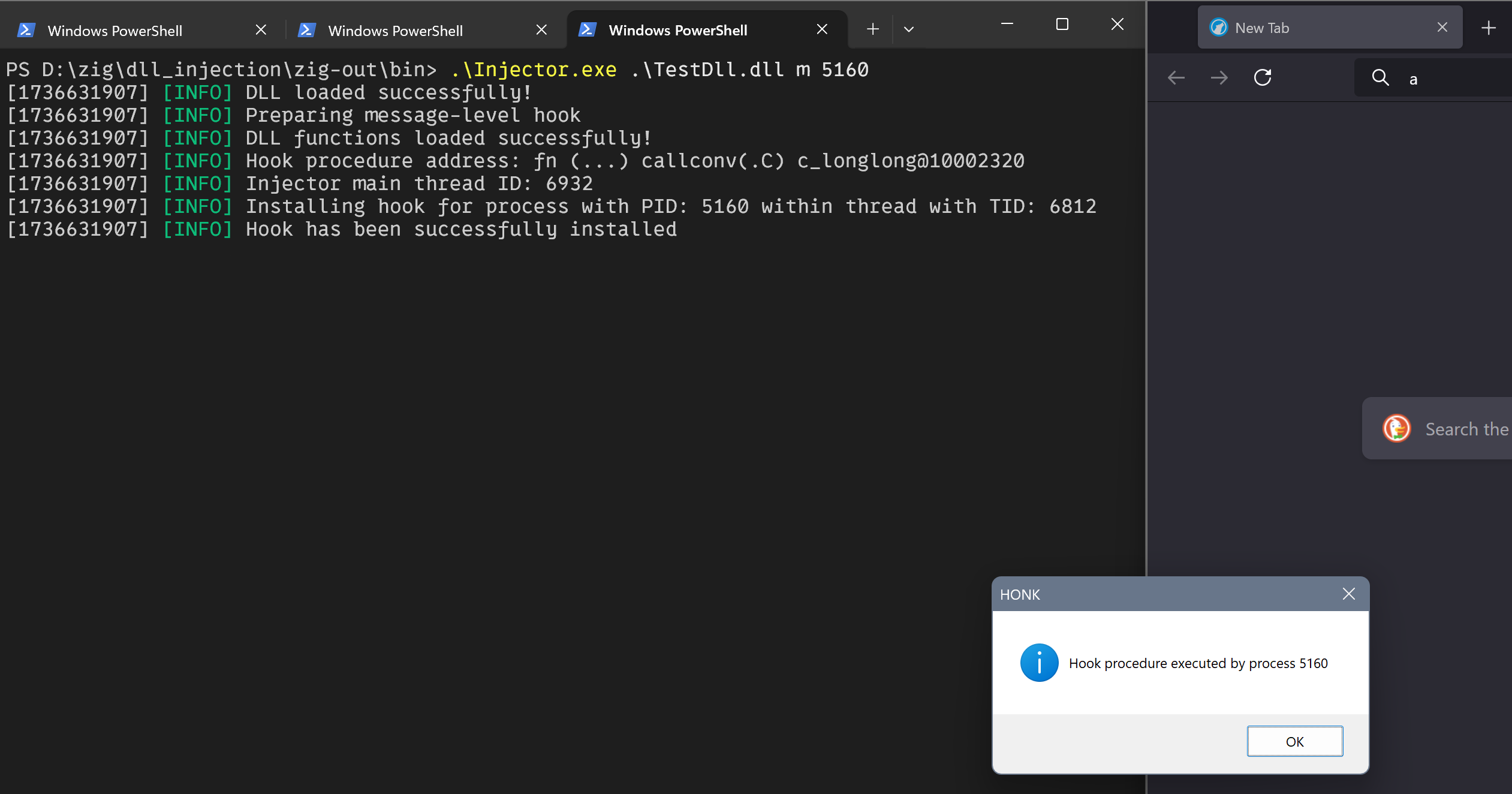
Task: Open a new terminal tab with plus
Action: coord(873,29)
